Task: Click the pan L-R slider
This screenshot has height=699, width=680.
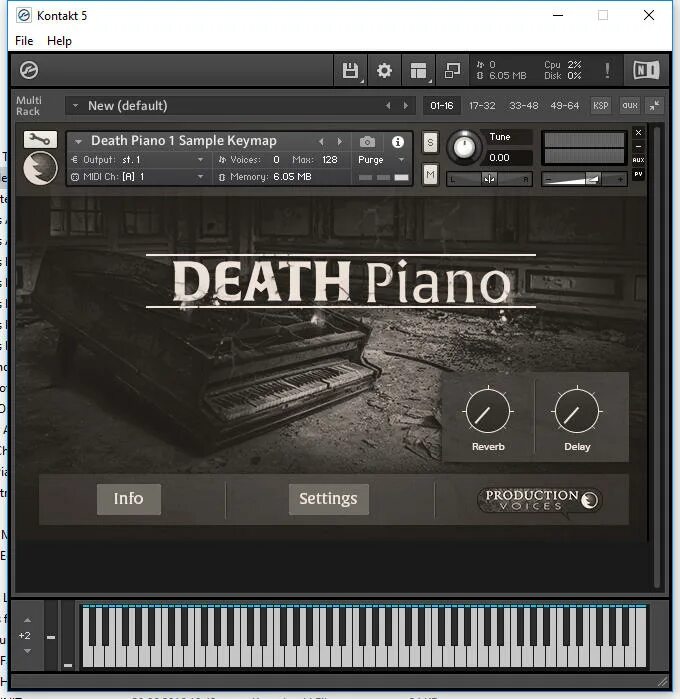Action: [x=489, y=179]
